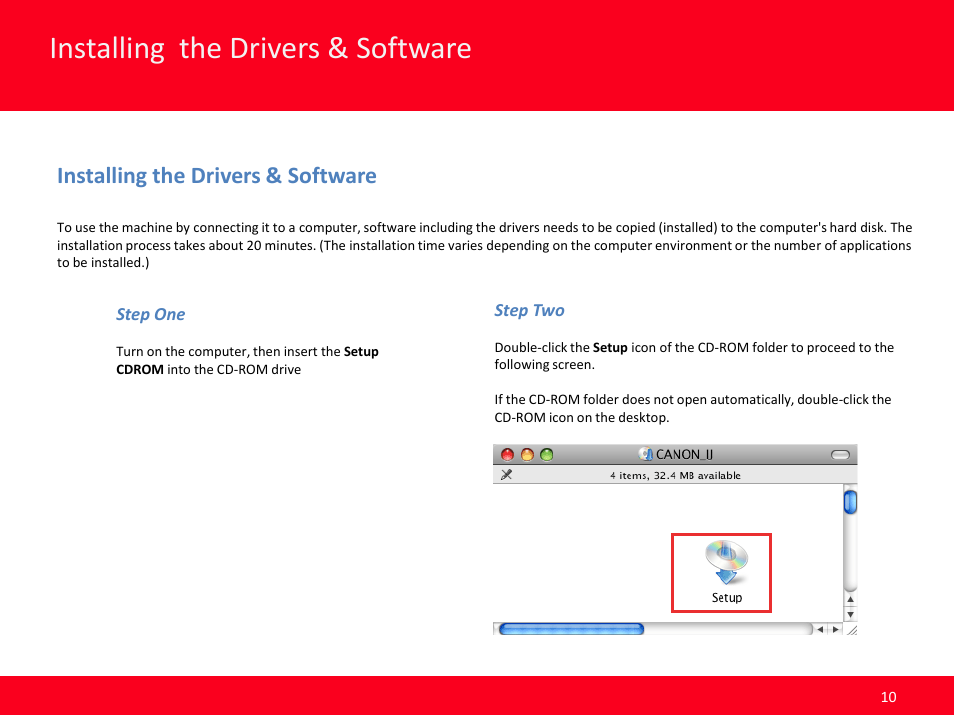Click the scroll down arrow
The height and width of the screenshot is (716, 954).
tap(850, 614)
